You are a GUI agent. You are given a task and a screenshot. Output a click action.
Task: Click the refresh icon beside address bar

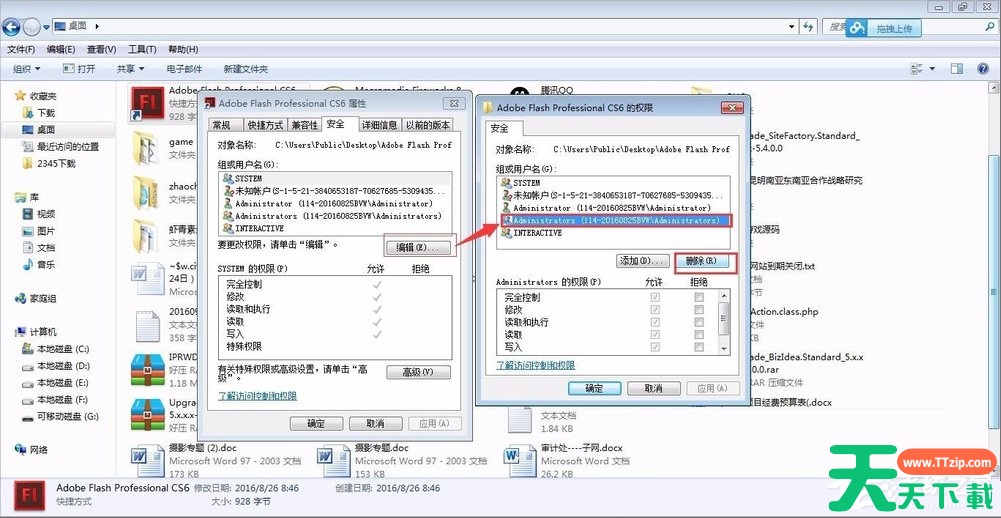click(809, 26)
